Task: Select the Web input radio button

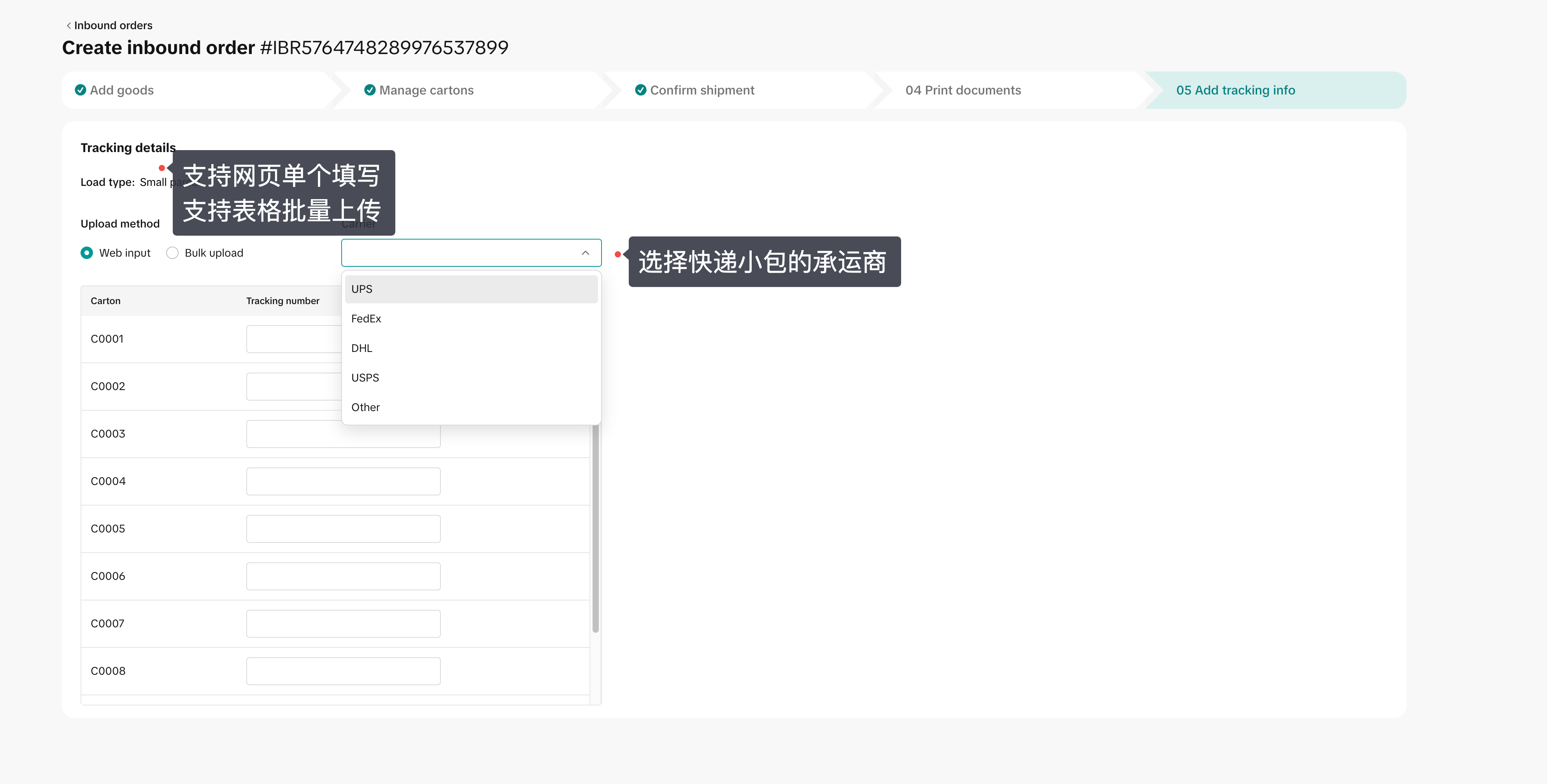Action: [x=87, y=253]
